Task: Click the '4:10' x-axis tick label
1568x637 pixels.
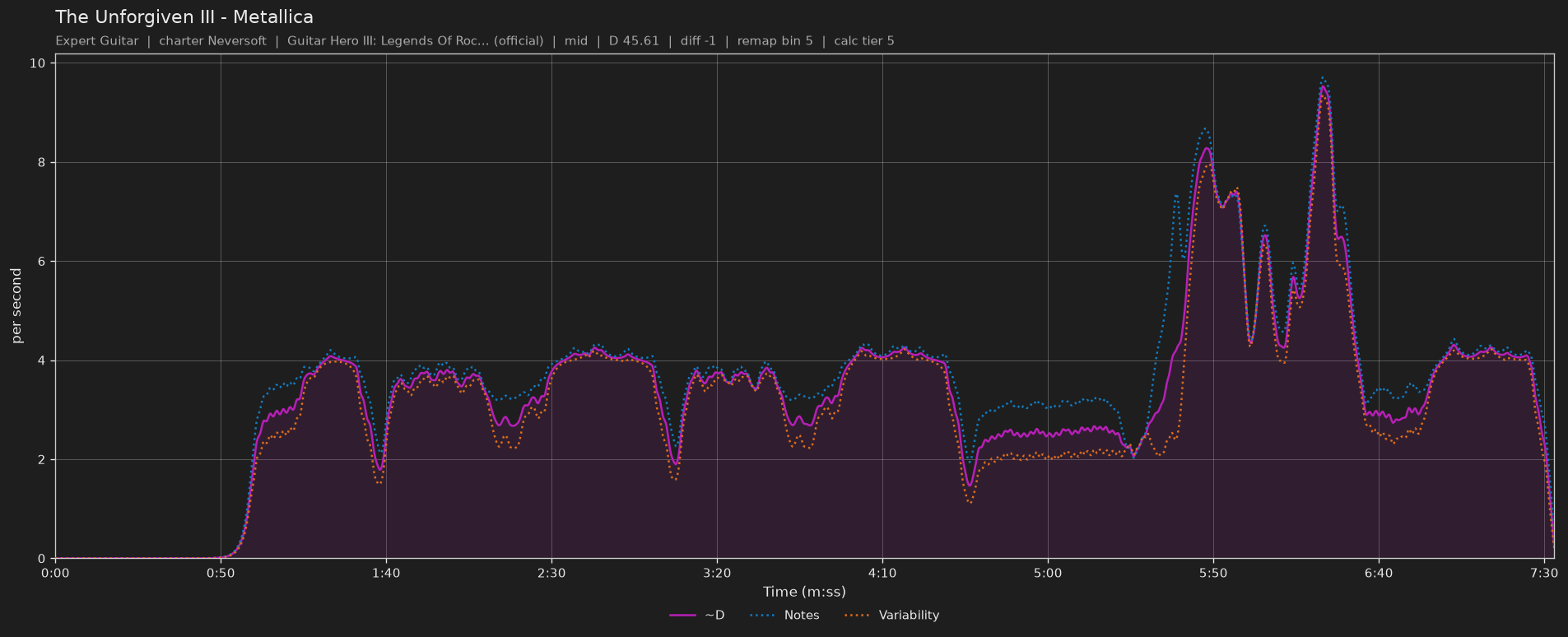Action: pyautogui.click(x=882, y=573)
